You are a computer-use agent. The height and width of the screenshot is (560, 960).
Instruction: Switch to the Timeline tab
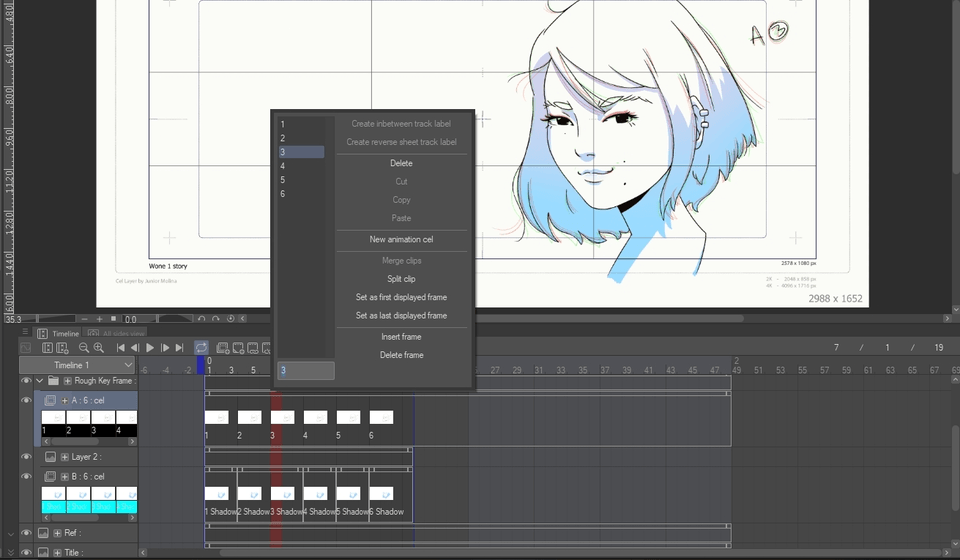tap(59, 334)
